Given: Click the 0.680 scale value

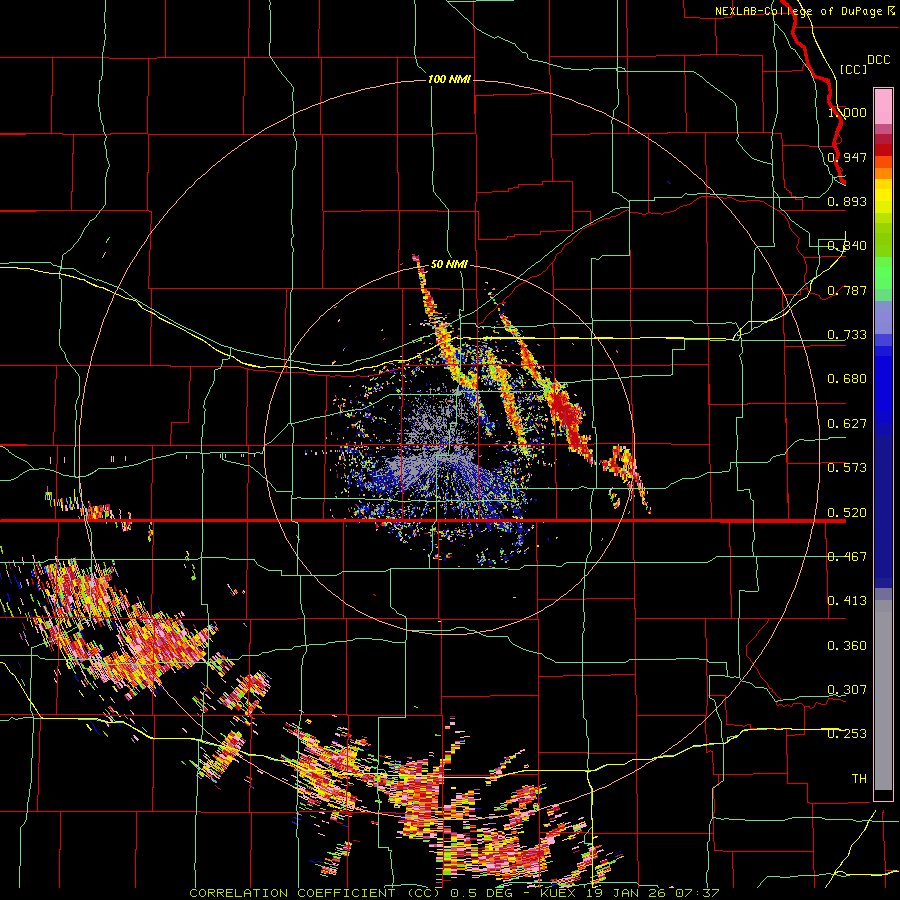Looking at the screenshot, I should (847, 379).
